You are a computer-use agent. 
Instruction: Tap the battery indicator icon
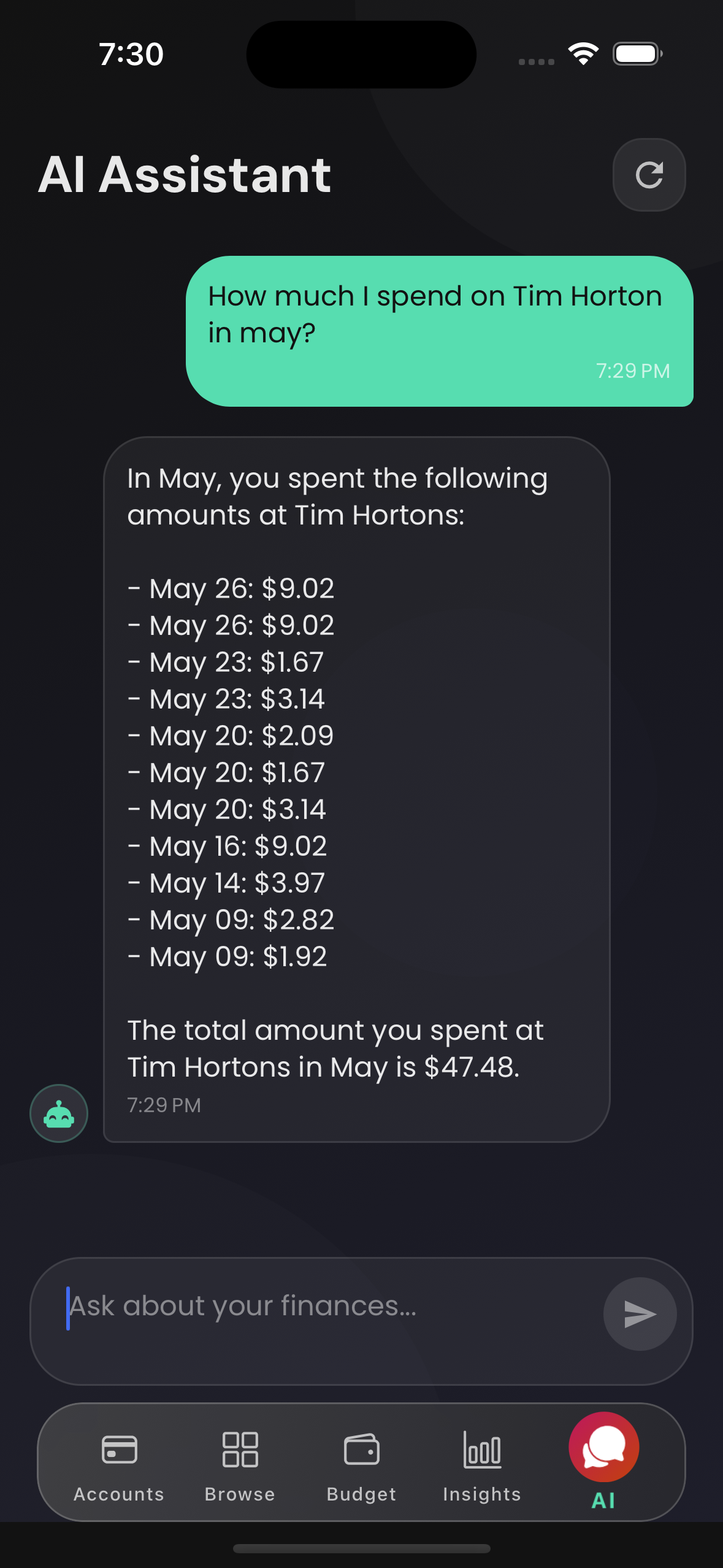637,54
